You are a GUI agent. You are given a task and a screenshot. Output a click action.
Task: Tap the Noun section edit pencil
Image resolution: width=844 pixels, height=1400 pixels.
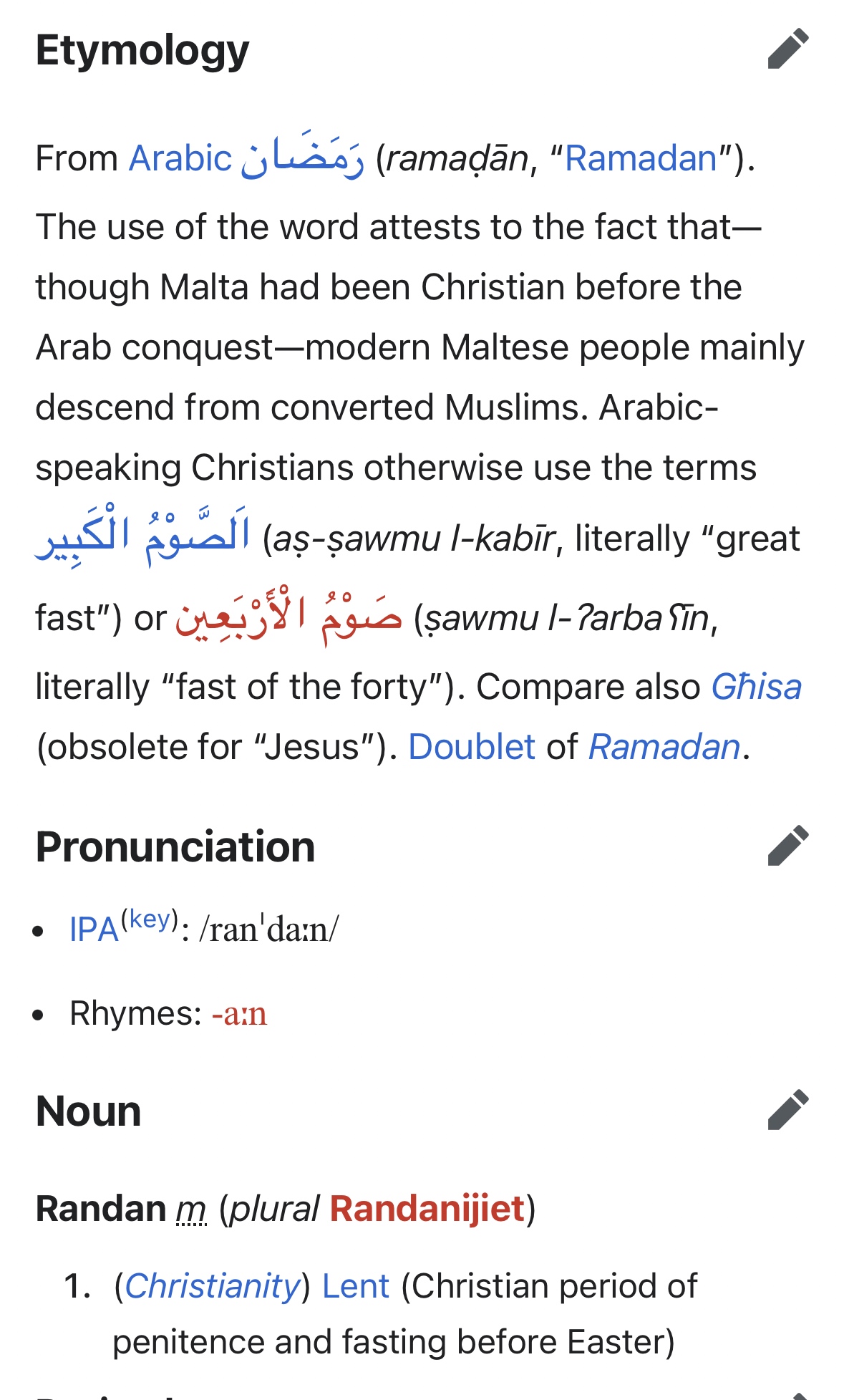coord(787,1110)
